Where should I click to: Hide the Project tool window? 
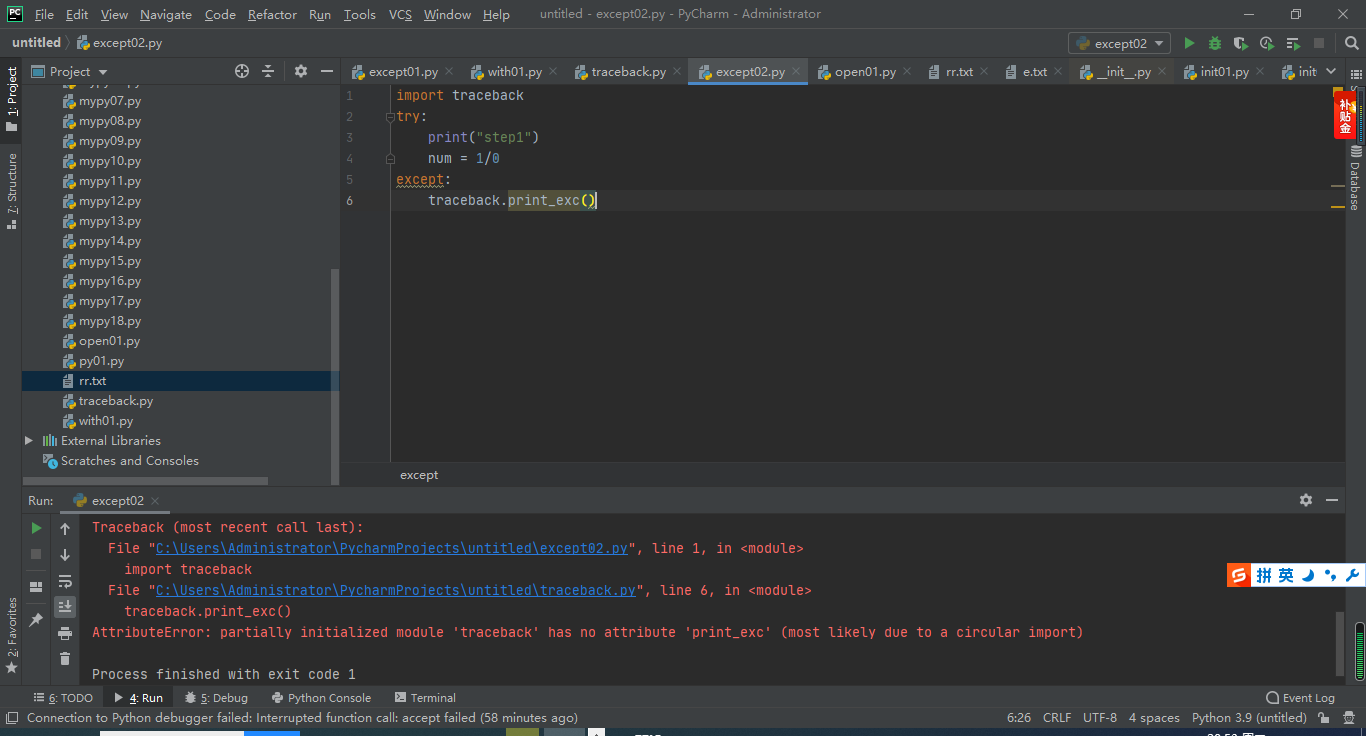[x=326, y=71]
